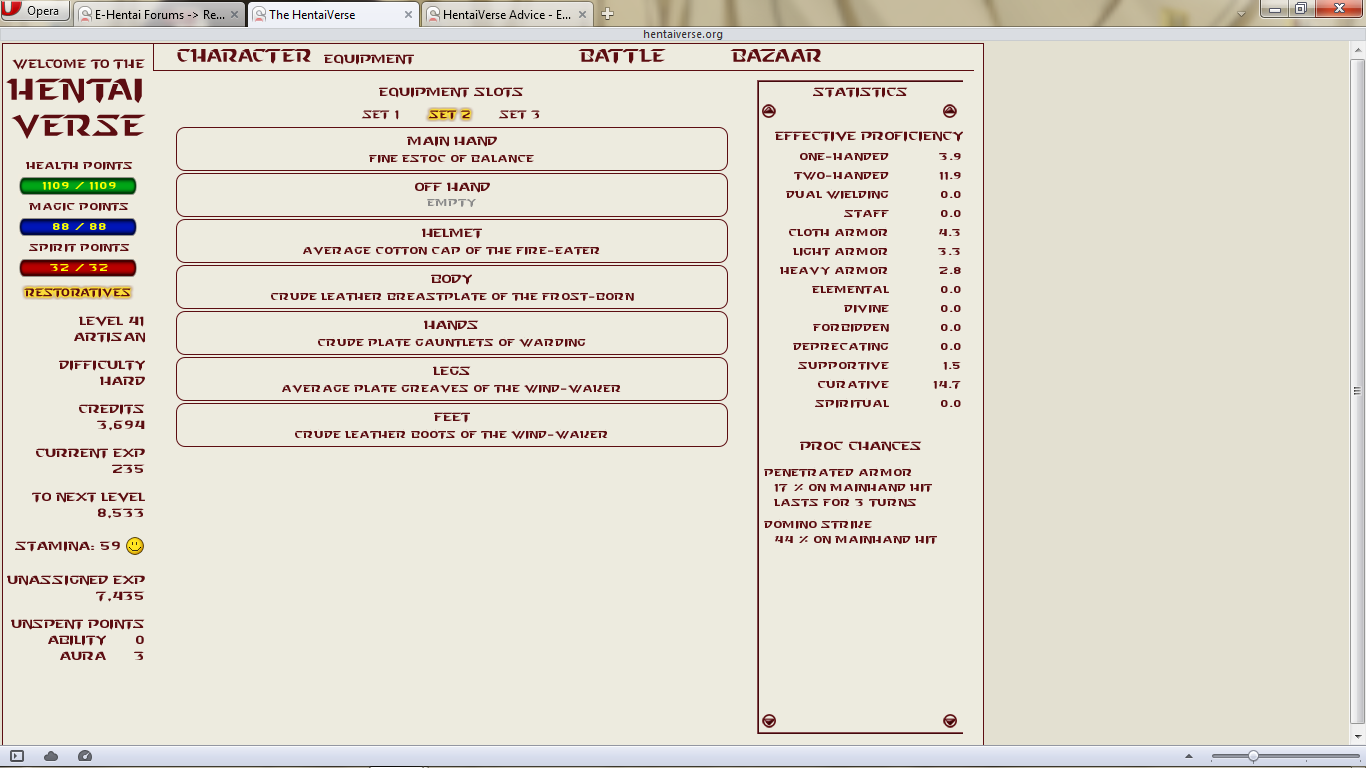Click the blue Magic Points bar

(x=78, y=227)
